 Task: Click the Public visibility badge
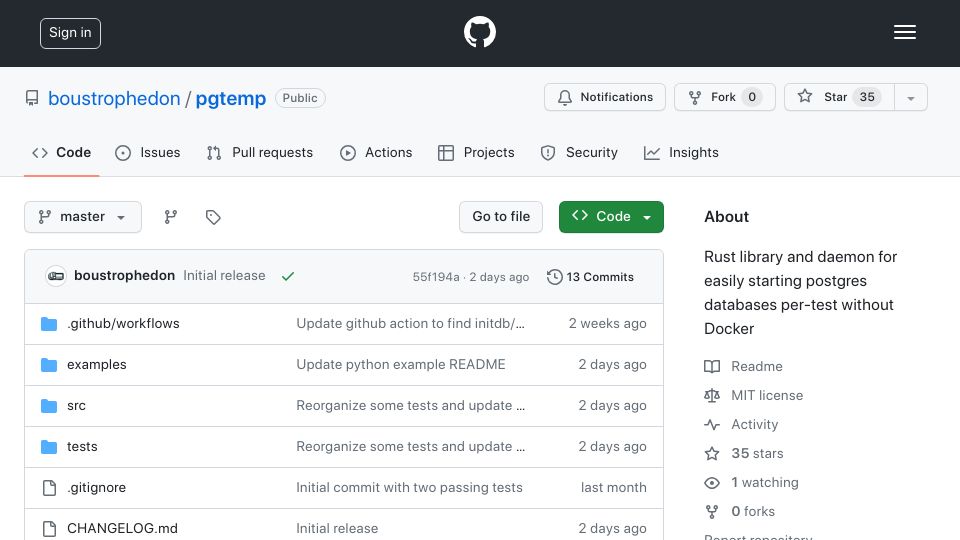point(300,98)
